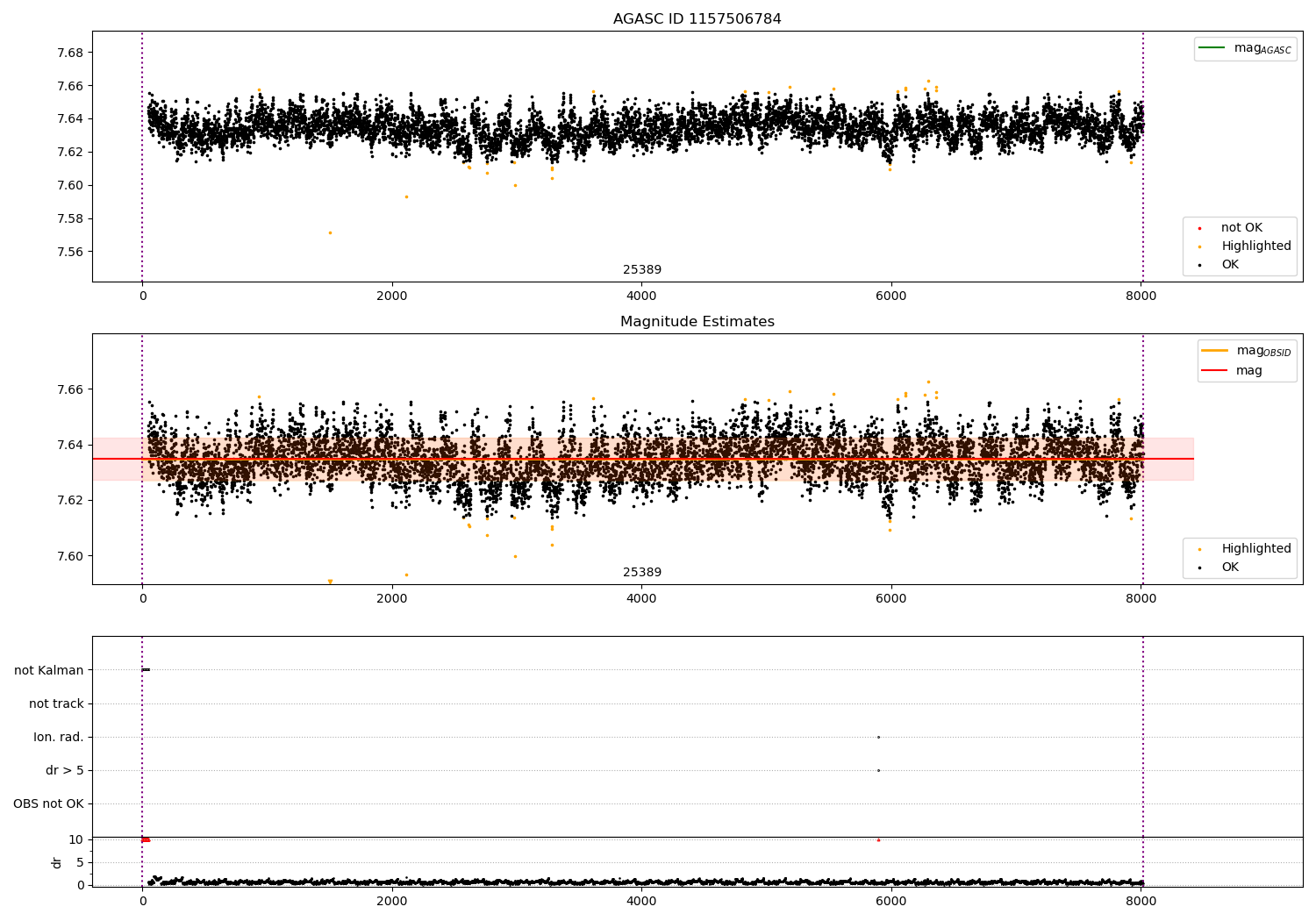Image resolution: width=1316 pixels, height=921 pixels.
Task: Click the 8000 x-axis tick under bottom plot
Action: 1141,900
